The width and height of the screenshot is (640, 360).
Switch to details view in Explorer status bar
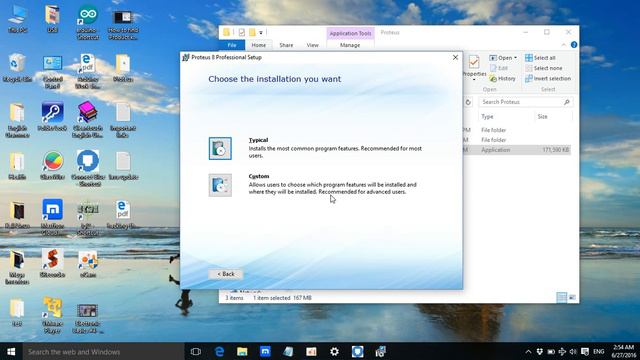[x=562, y=298]
